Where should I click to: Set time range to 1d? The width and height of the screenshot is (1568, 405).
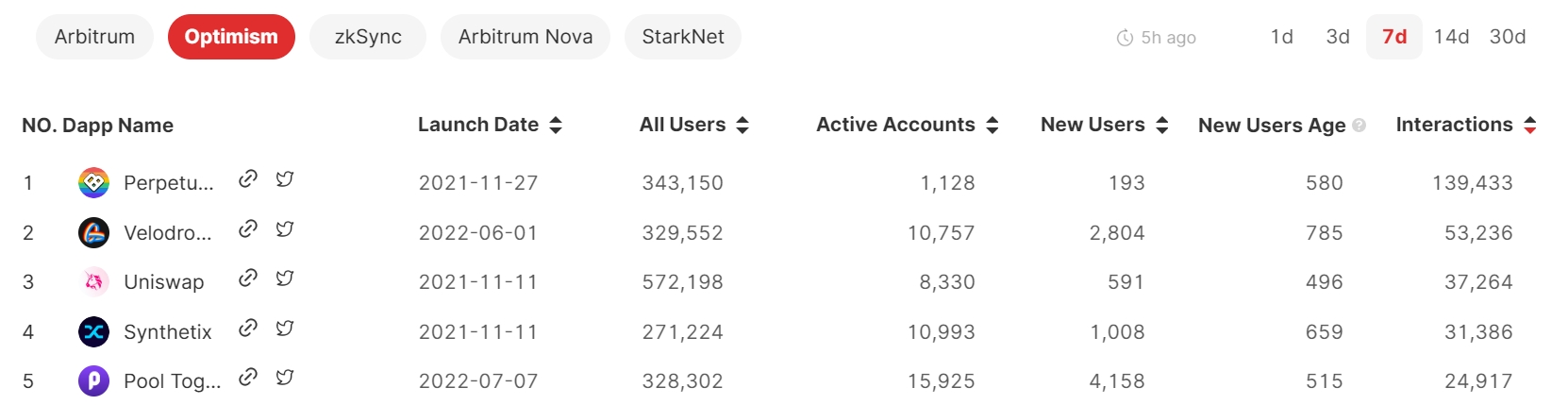pyautogui.click(x=1281, y=37)
